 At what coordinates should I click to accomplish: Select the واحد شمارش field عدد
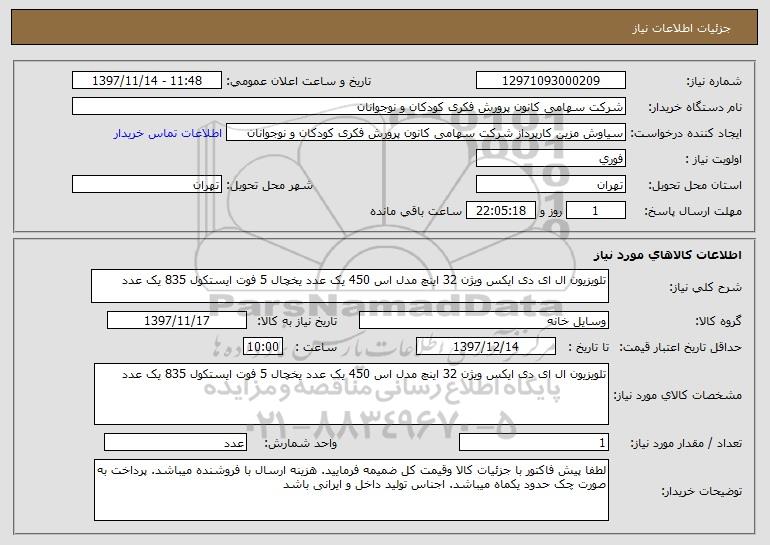click(x=175, y=442)
